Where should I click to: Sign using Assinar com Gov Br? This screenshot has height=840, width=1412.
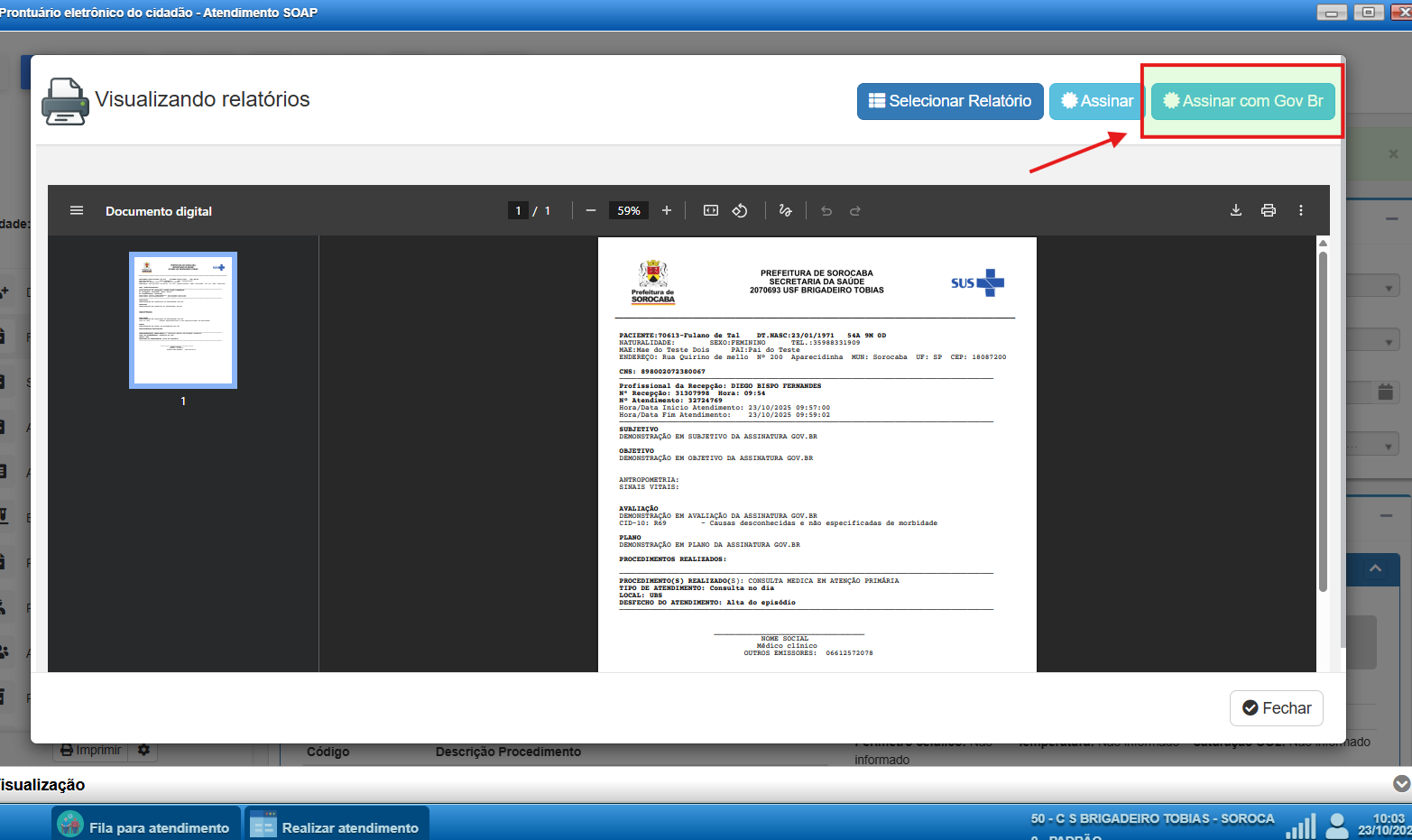tap(1242, 101)
